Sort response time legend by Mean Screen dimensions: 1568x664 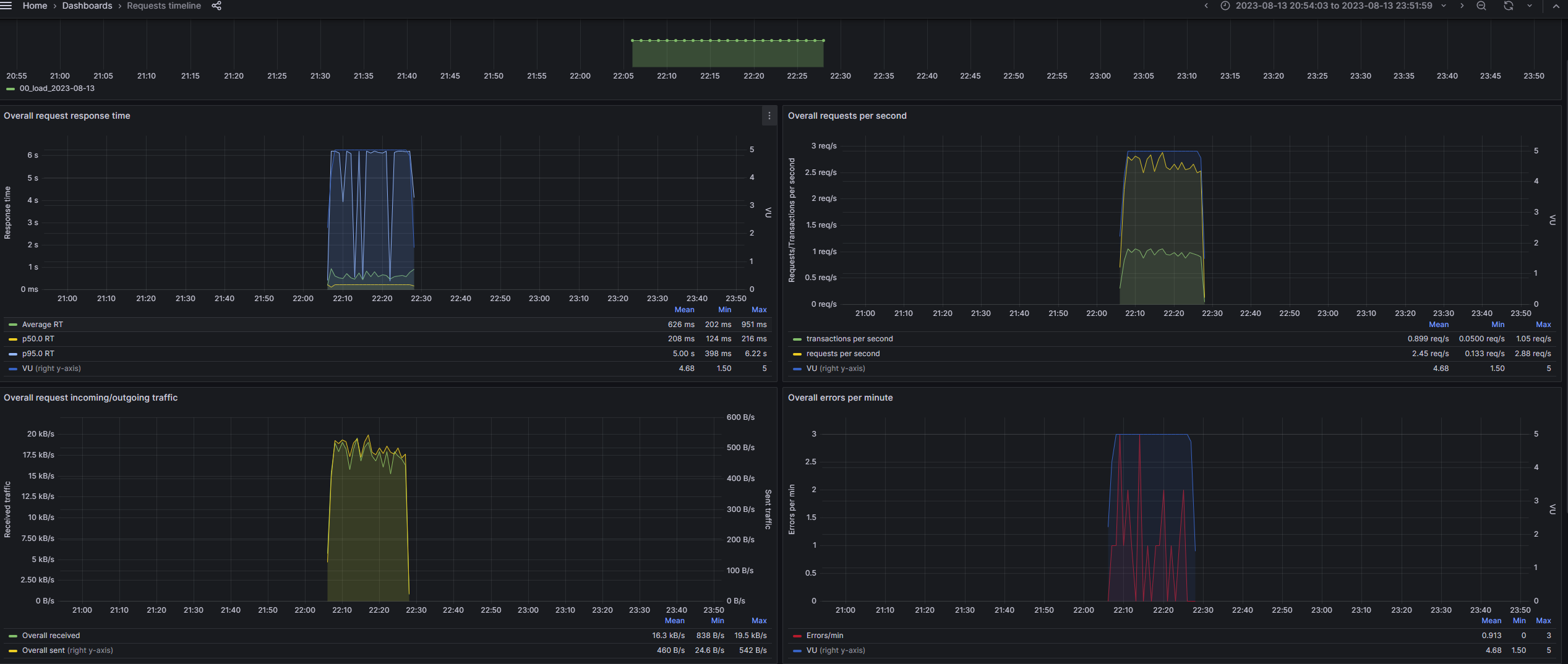(x=684, y=310)
